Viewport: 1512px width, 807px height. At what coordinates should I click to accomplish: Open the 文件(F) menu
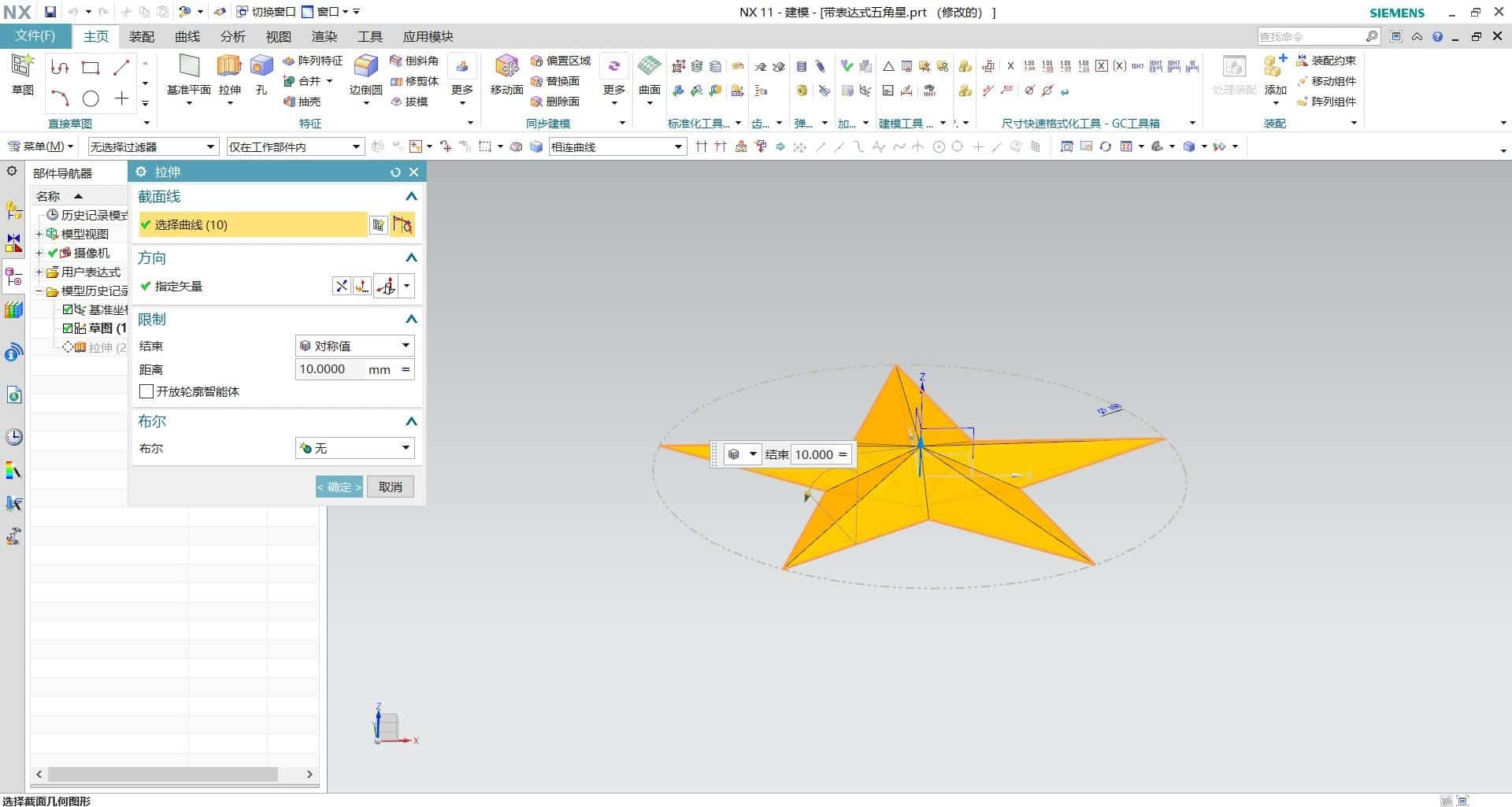coord(35,36)
